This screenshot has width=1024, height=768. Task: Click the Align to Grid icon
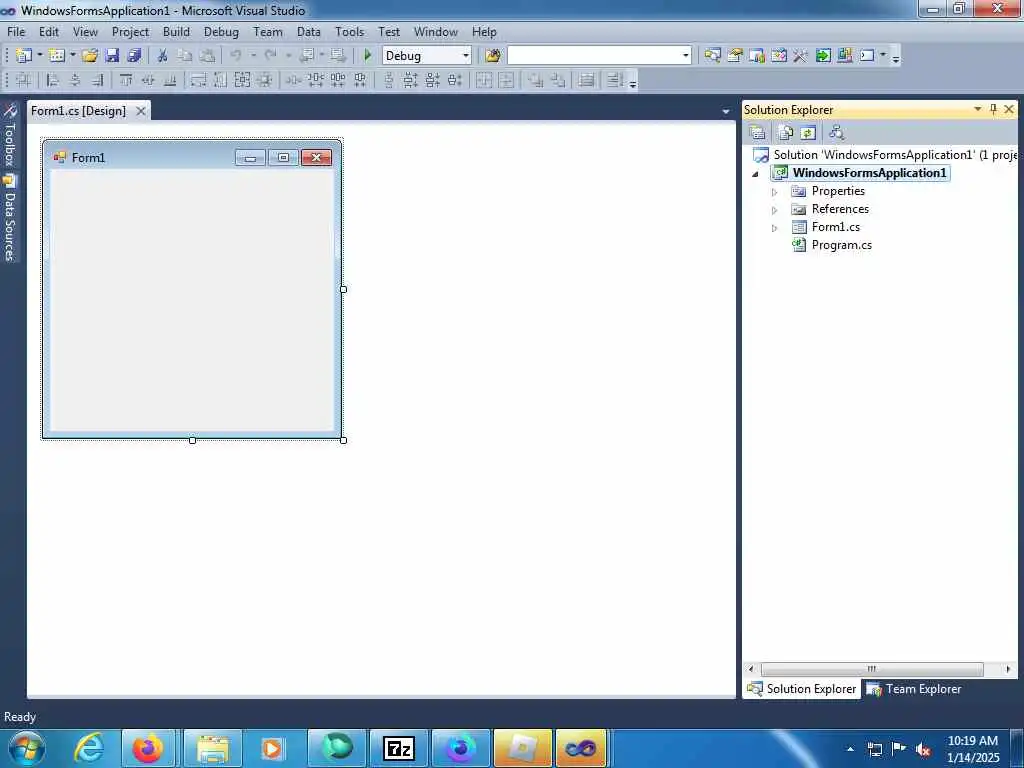pyautogui.click(x=24, y=80)
